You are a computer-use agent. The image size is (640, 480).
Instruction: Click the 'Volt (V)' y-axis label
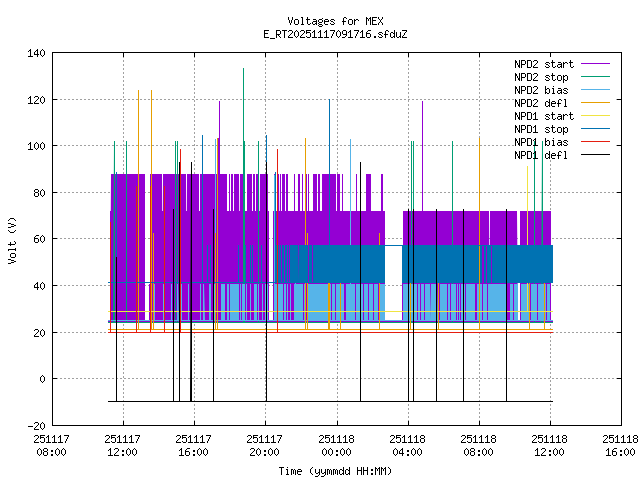pos(12,240)
